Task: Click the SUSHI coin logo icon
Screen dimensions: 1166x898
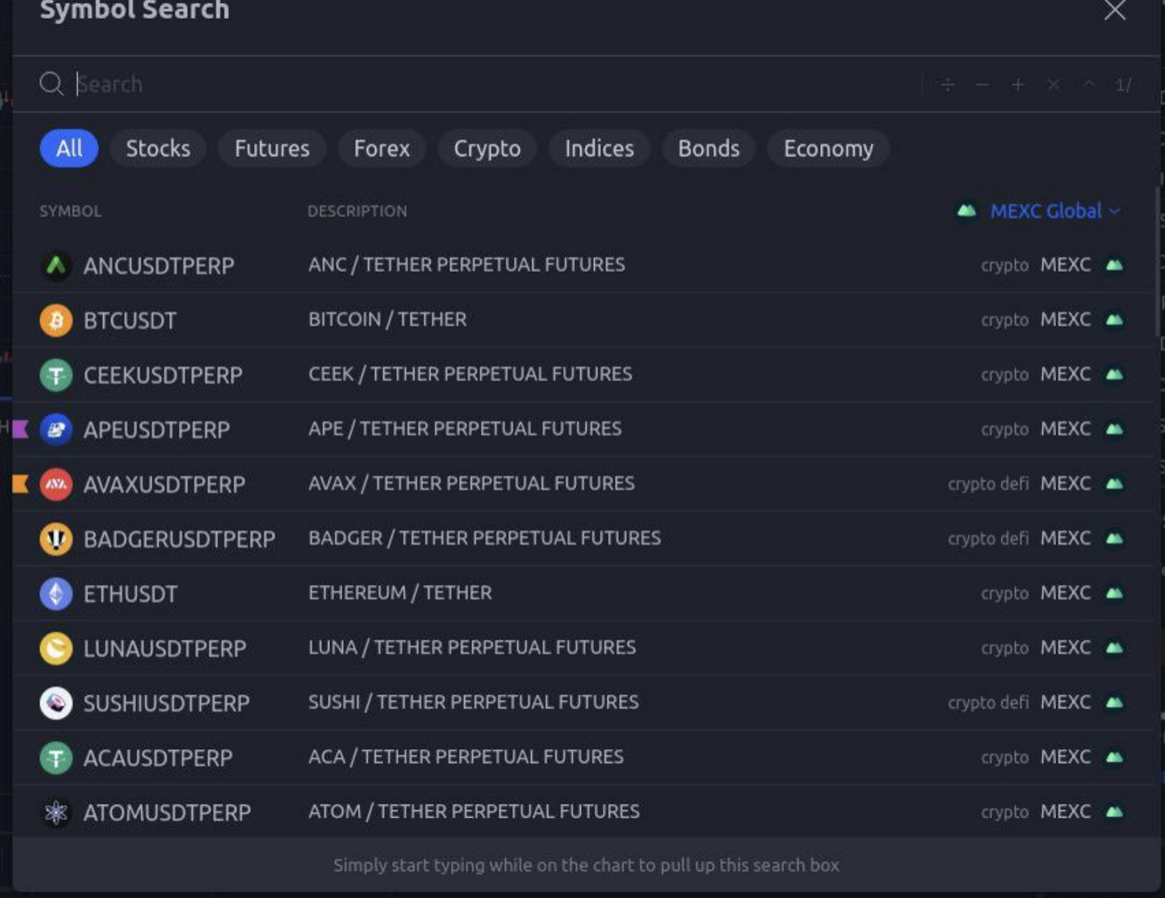Action: tap(56, 703)
